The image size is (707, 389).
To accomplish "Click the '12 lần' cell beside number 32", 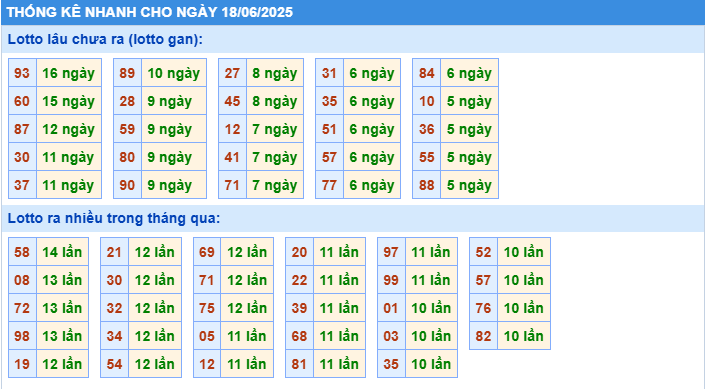I will point(155,307).
